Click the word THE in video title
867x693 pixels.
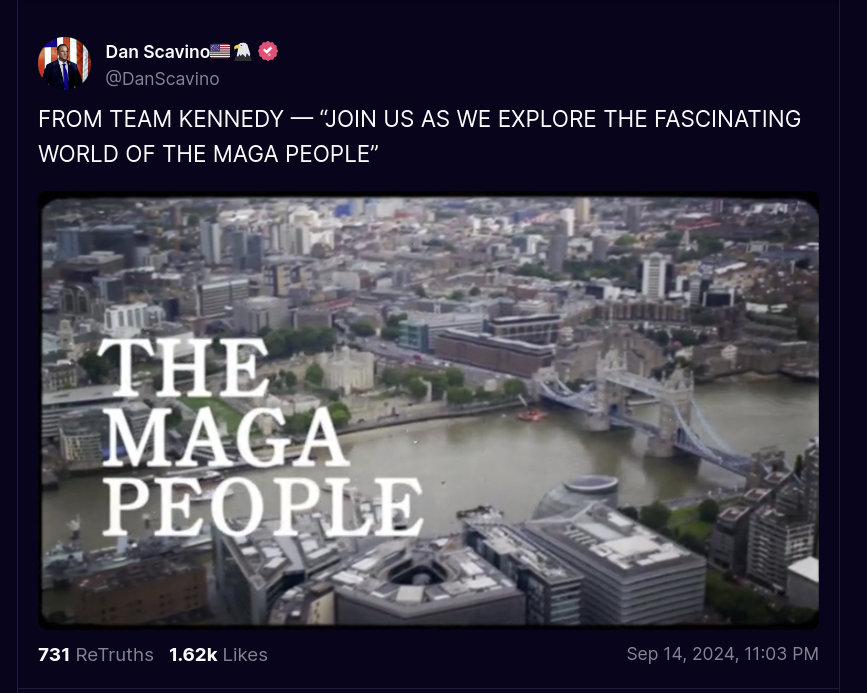(x=182, y=366)
